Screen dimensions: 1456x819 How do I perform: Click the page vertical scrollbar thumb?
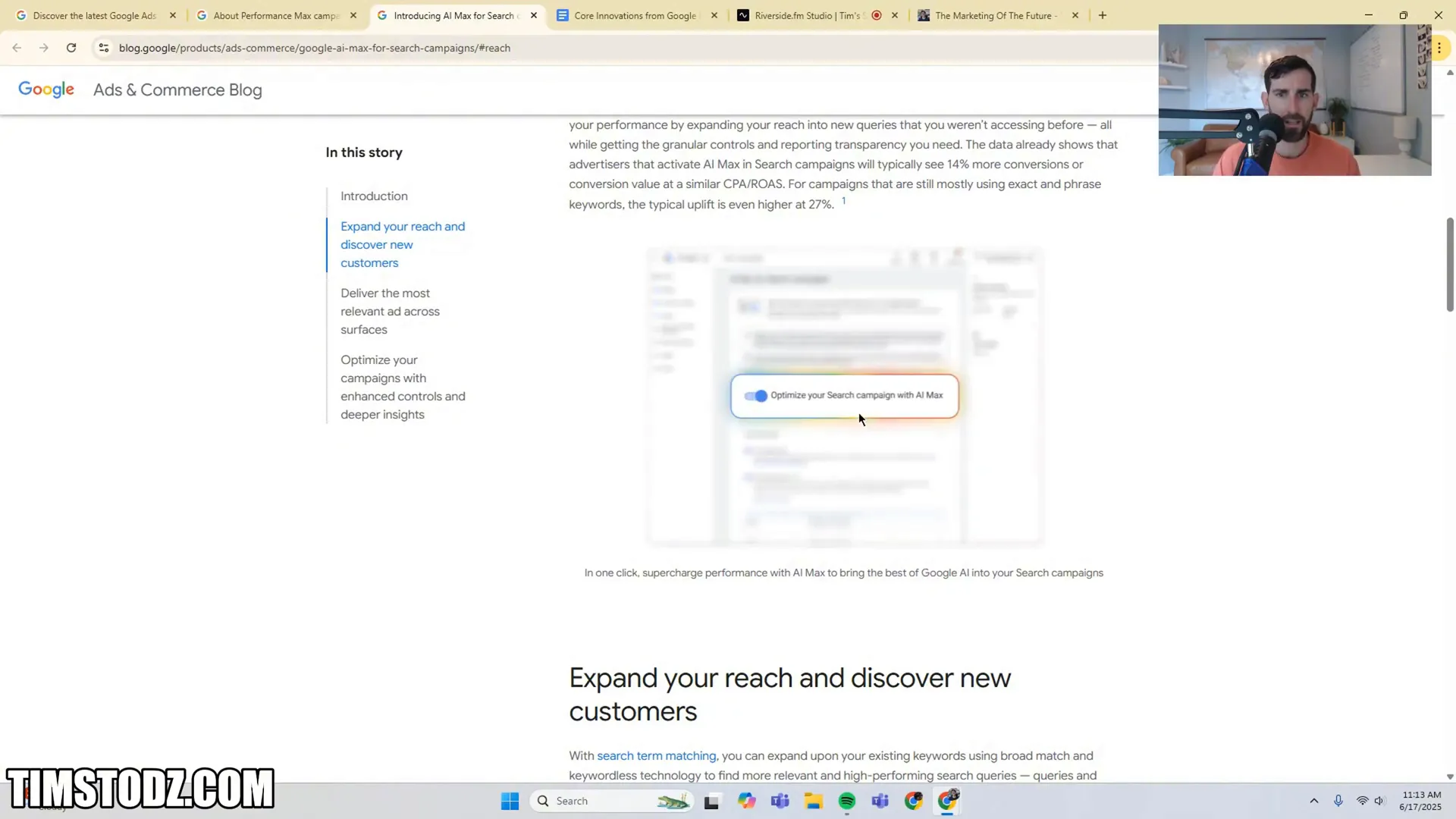click(x=1450, y=264)
